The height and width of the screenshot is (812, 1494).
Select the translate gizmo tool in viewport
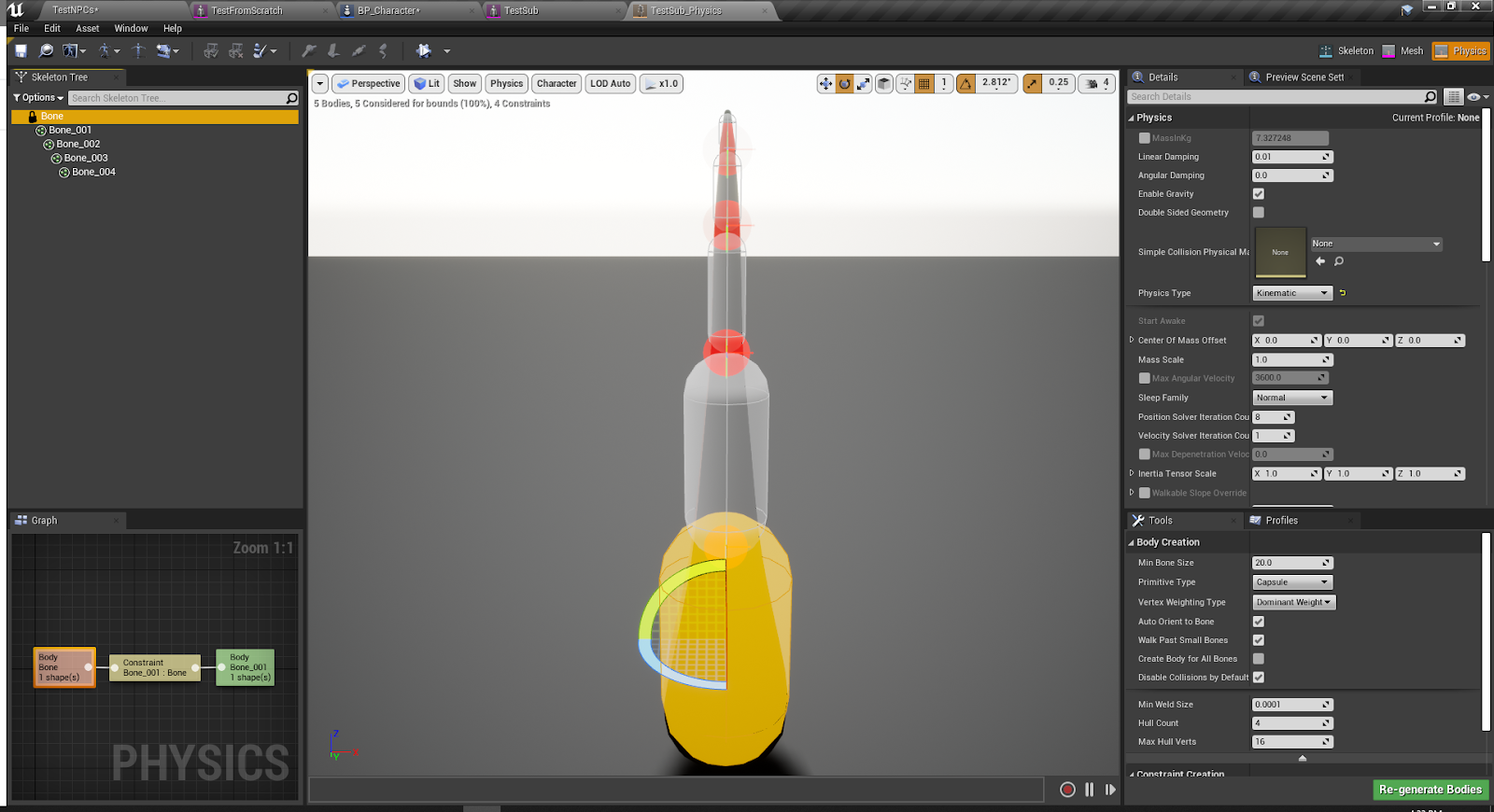pos(825,84)
